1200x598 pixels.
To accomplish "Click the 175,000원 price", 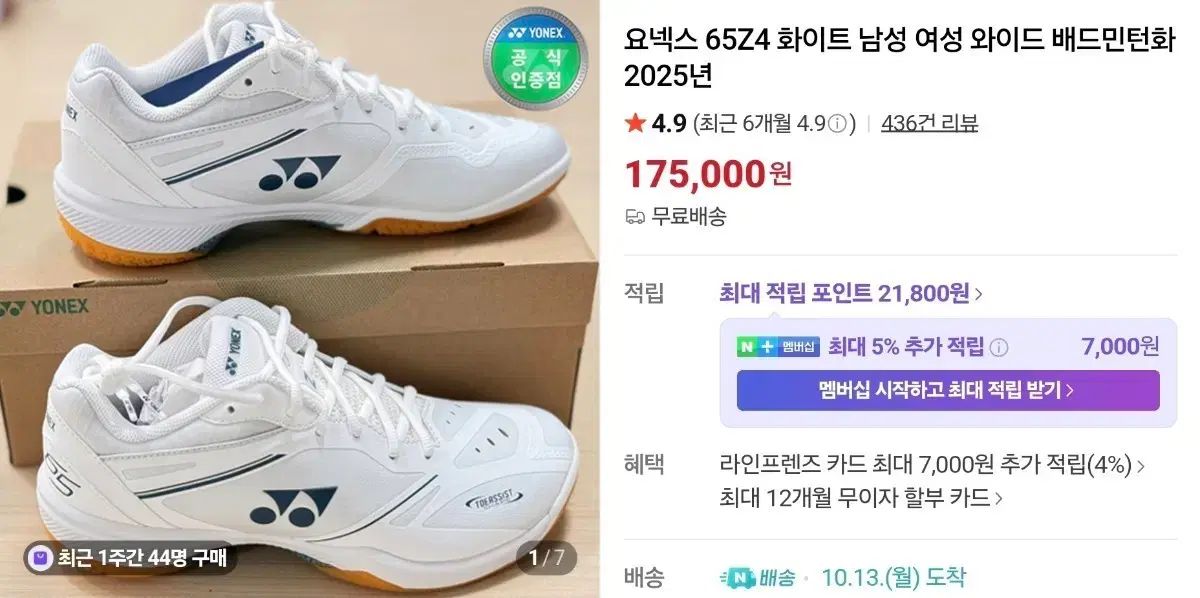I will pos(708,174).
